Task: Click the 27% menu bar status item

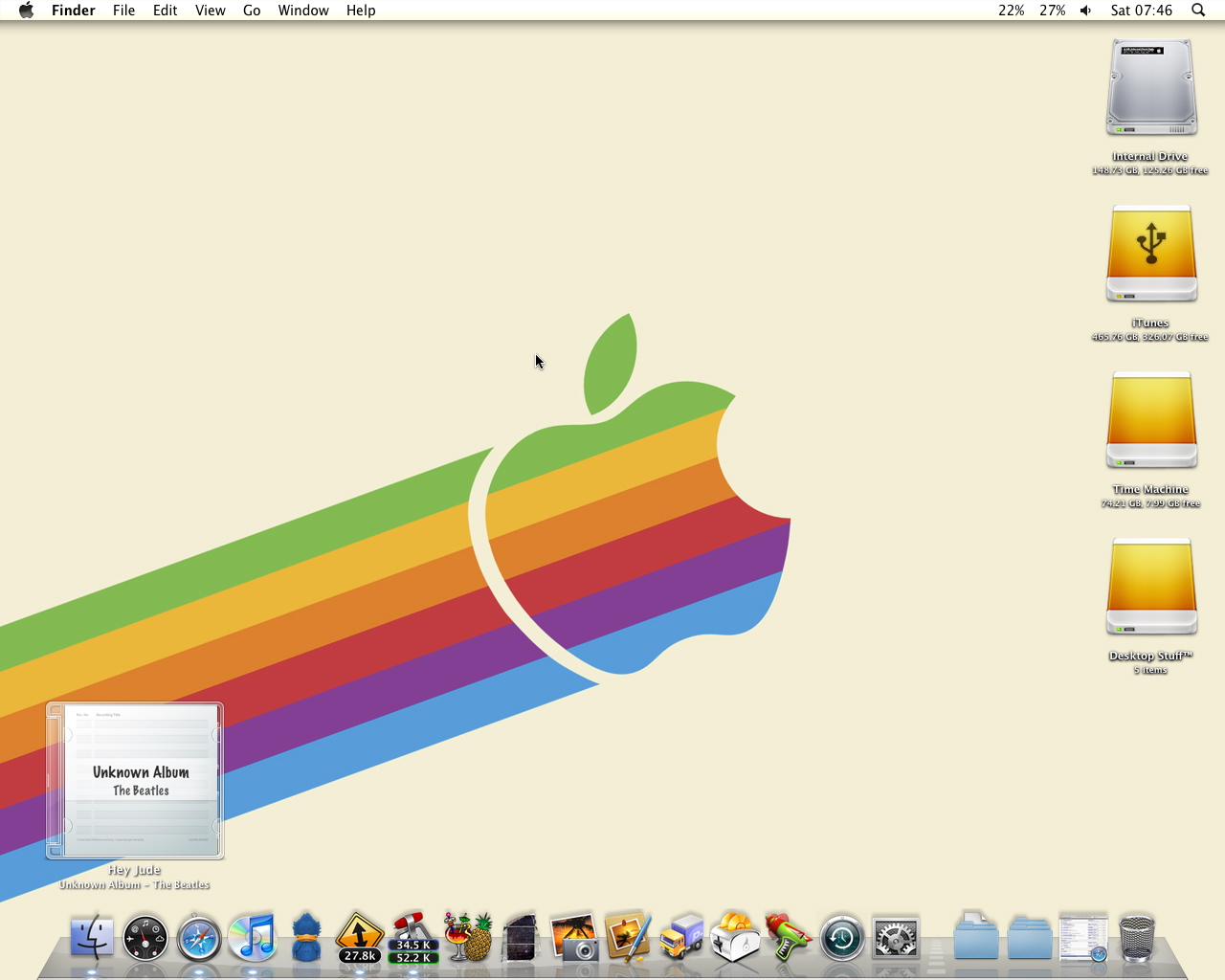Action: [x=1053, y=11]
